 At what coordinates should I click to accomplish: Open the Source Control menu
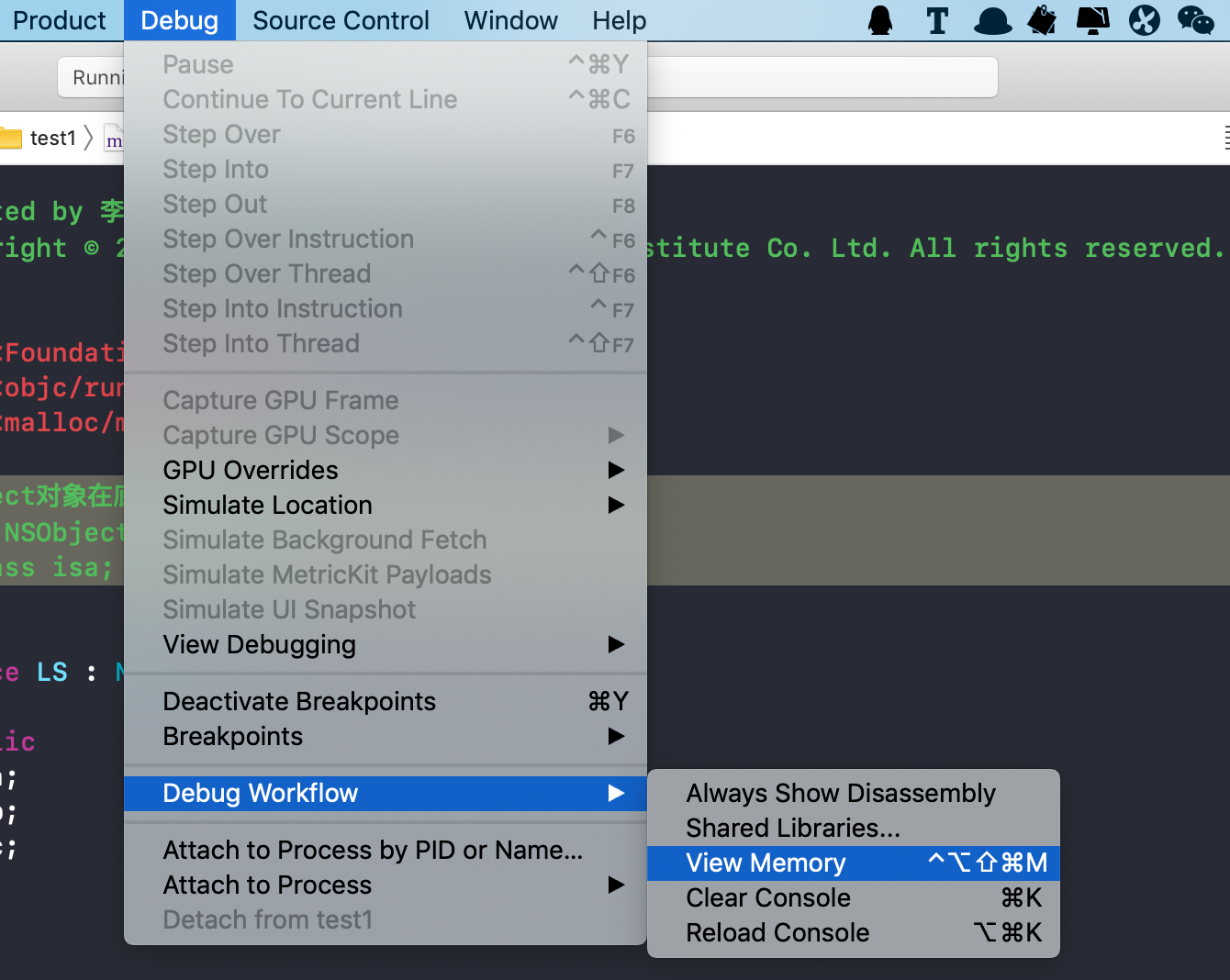coord(341,20)
